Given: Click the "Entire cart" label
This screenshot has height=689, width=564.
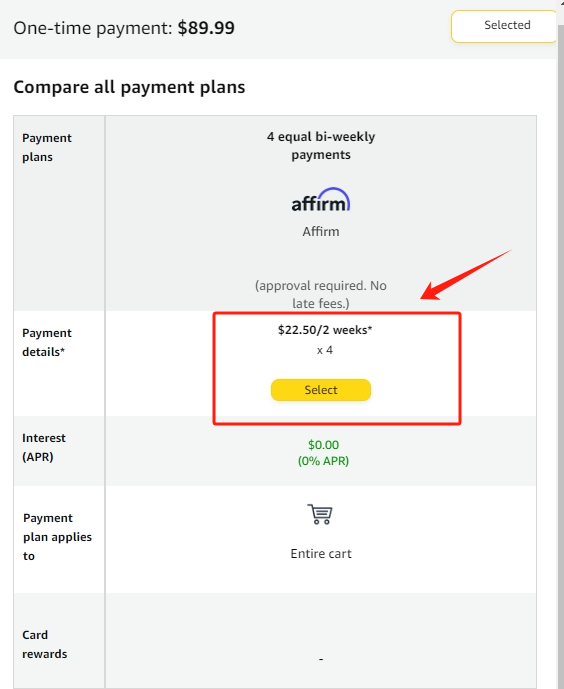Looking at the screenshot, I should [x=321, y=554].
